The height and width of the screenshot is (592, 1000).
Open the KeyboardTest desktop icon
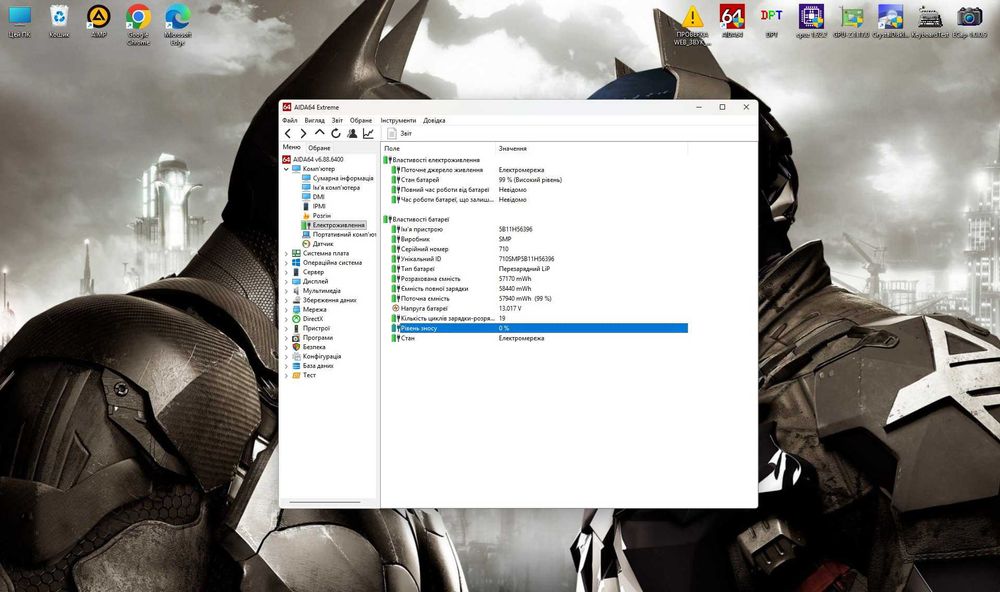[x=930, y=22]
